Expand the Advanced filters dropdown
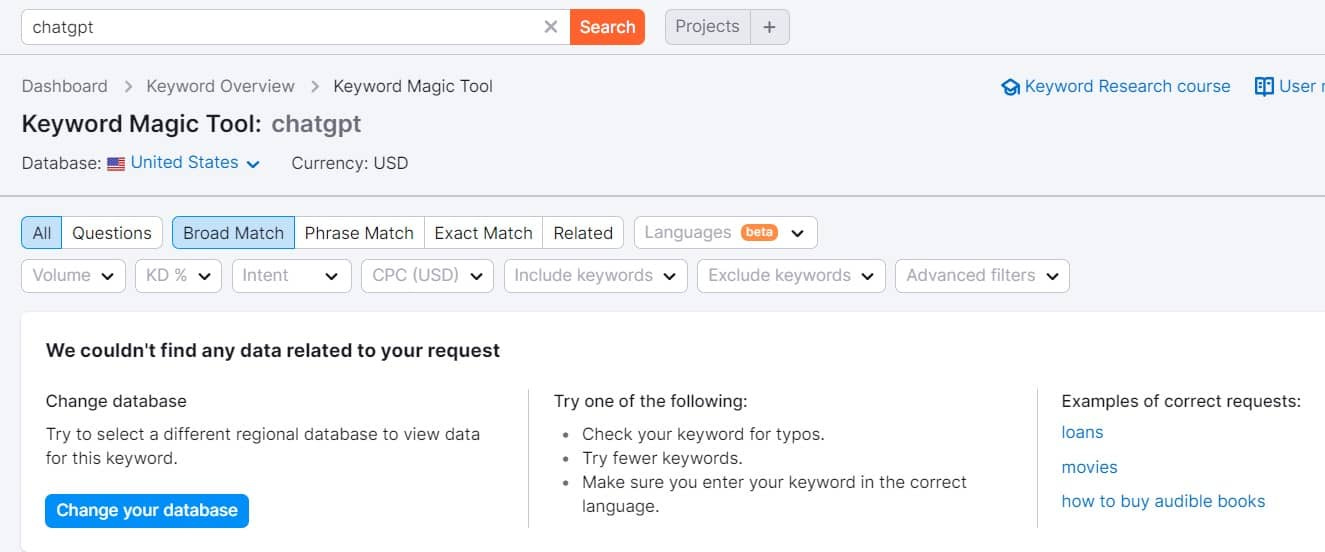1325x552 pixels. pos(982,276)
